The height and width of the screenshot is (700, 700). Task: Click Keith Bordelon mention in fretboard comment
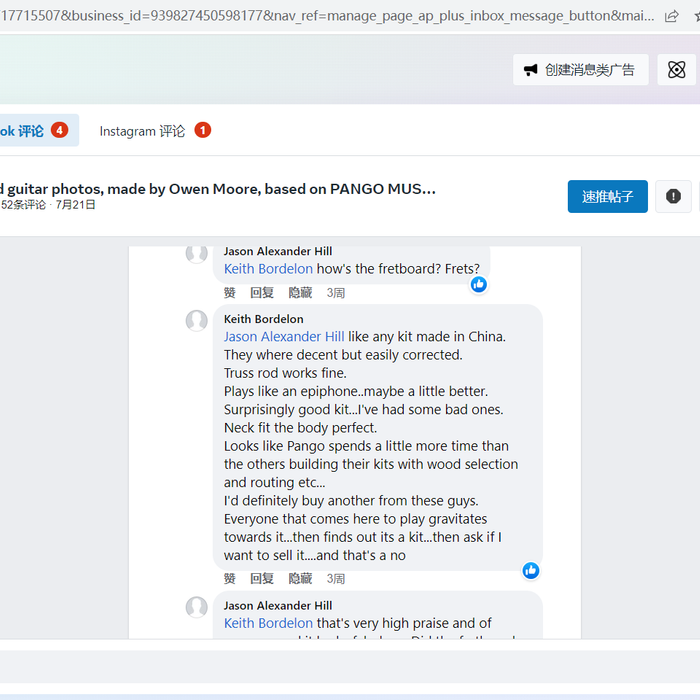(268, 269)
